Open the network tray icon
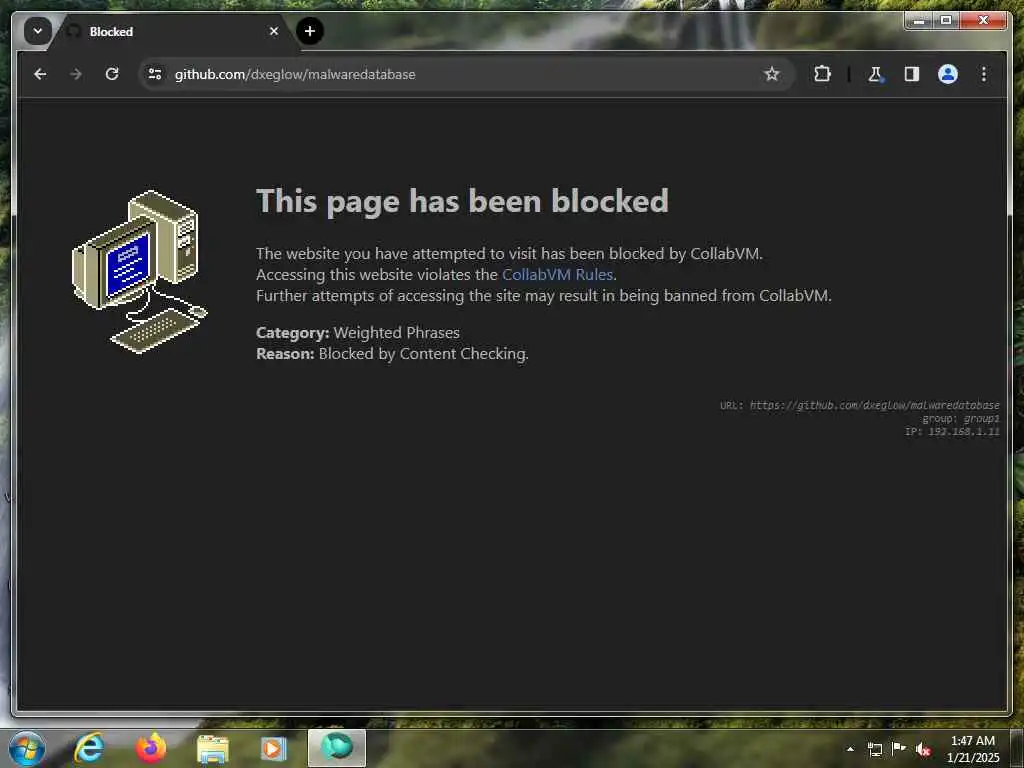Image resolution: width=1024 pixels, height=768 pixels. pos(875,749)
